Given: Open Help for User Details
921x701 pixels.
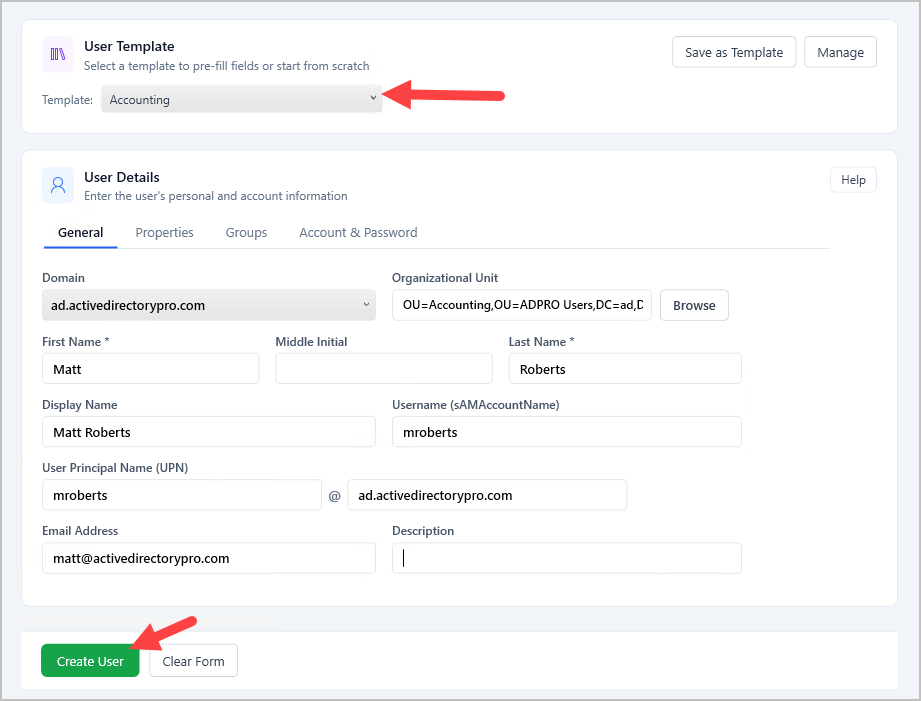Looking at the screenshot, I should click(853, 179).
